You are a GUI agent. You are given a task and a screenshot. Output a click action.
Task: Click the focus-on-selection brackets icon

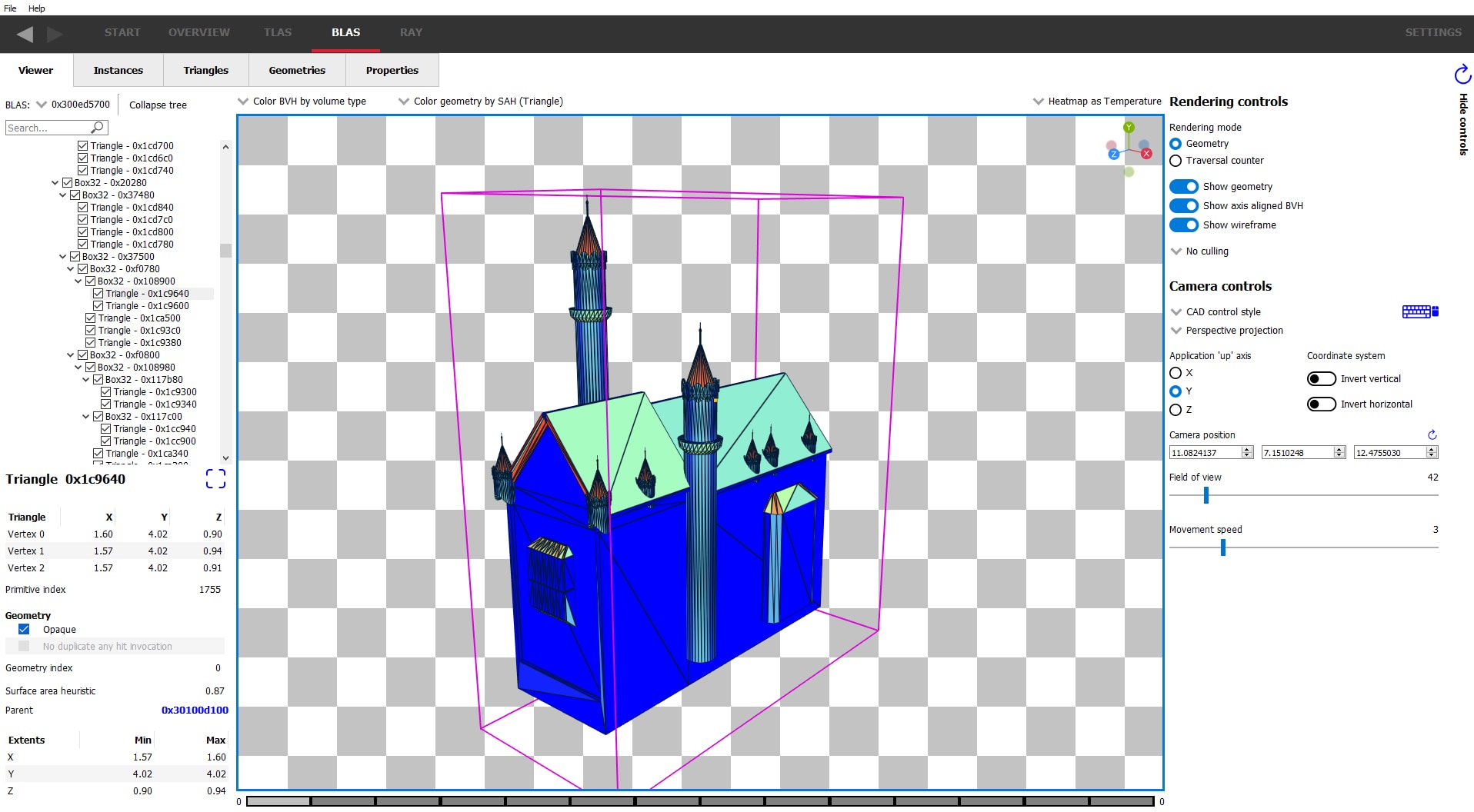click(215, 479)
